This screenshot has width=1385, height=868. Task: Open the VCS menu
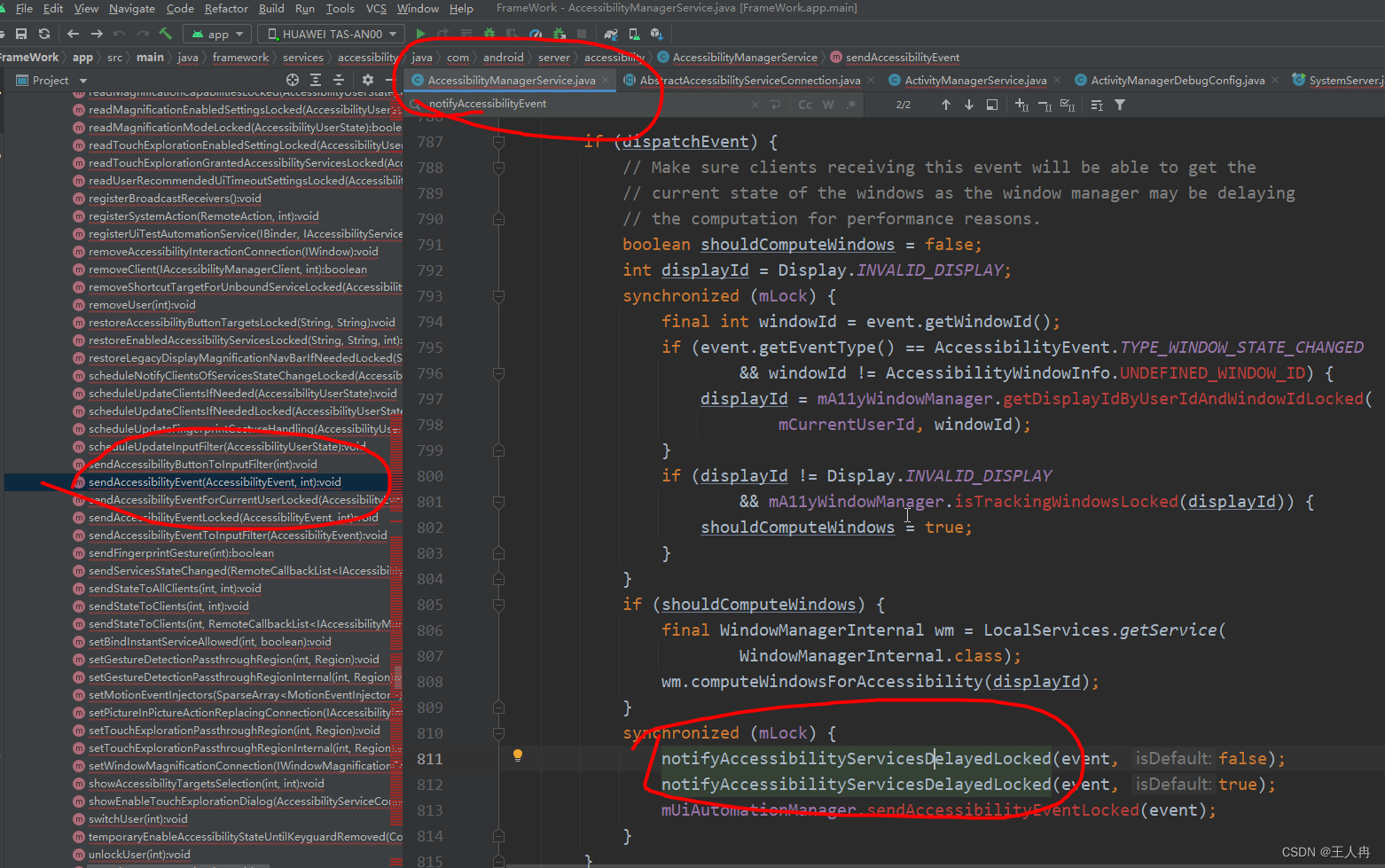(376, 8)
